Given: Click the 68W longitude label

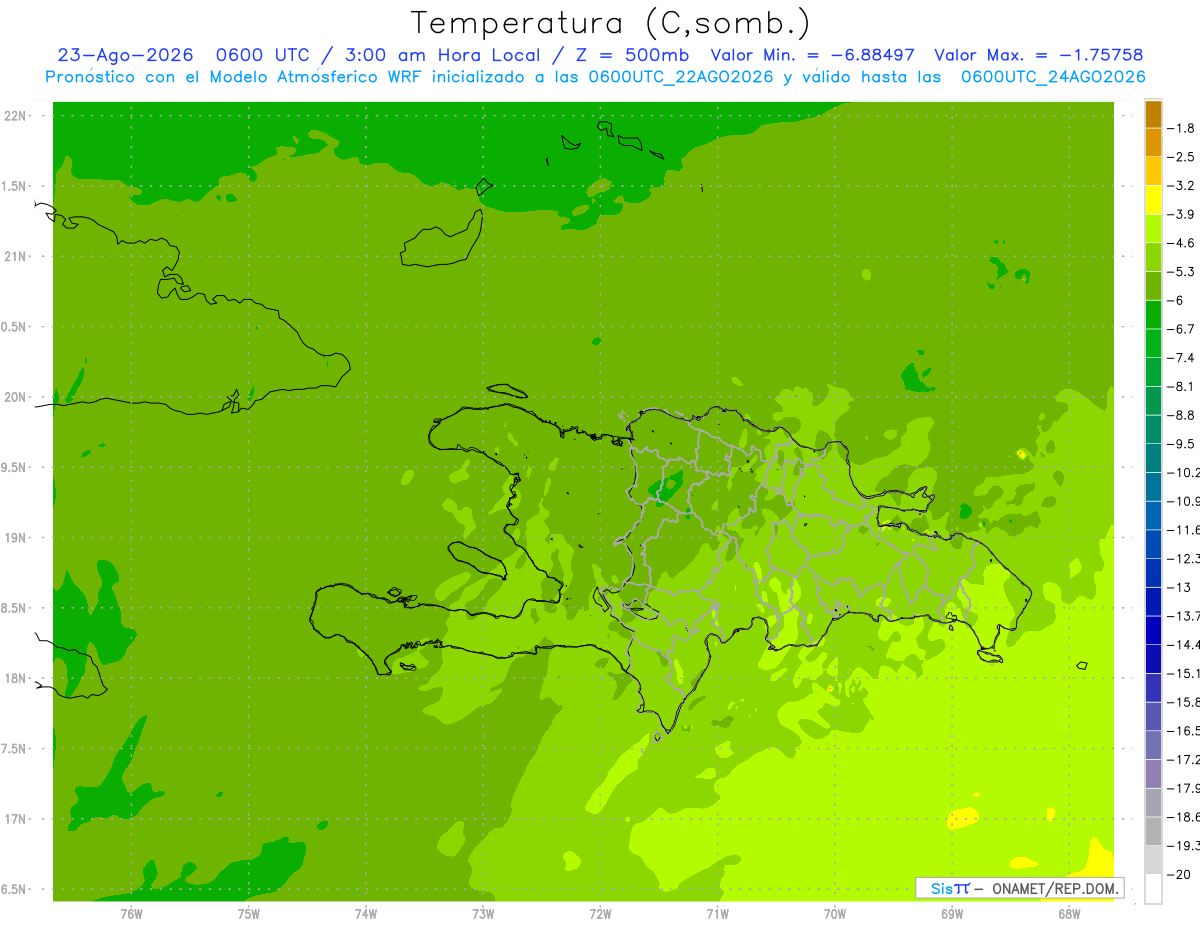Looking at the screenshot, I should pos(1069,913).
